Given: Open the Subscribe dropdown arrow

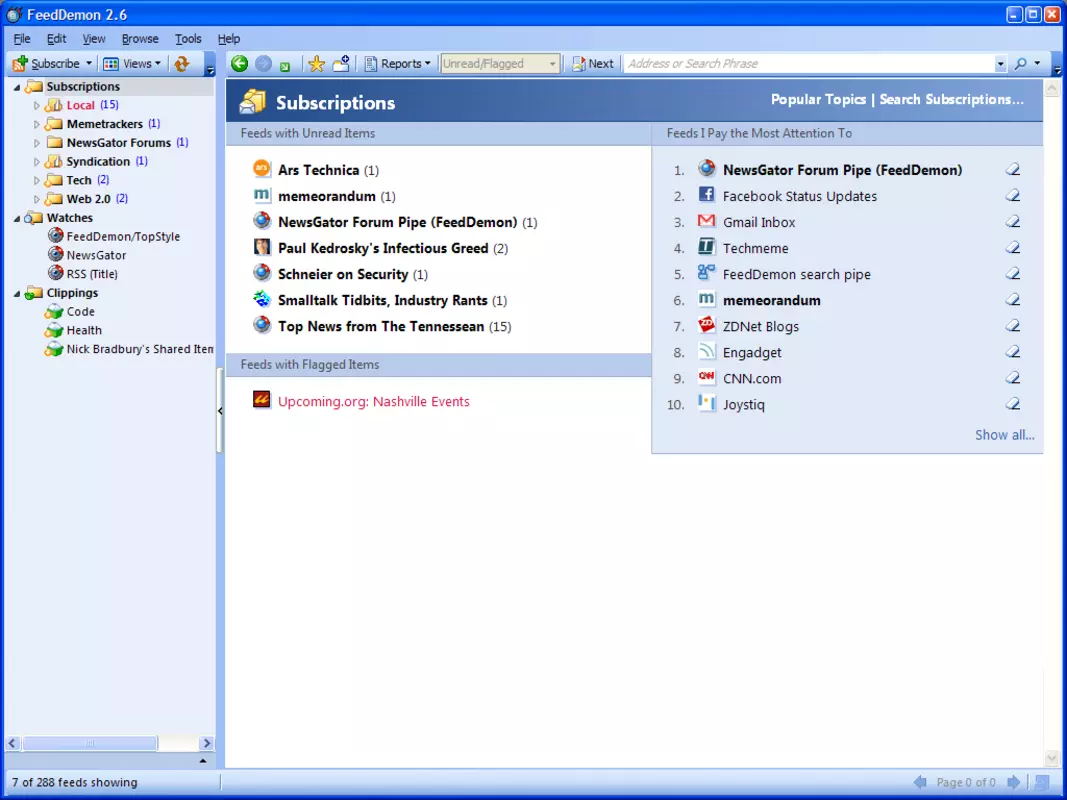Looking at the screenshot, I should point(88,63).
